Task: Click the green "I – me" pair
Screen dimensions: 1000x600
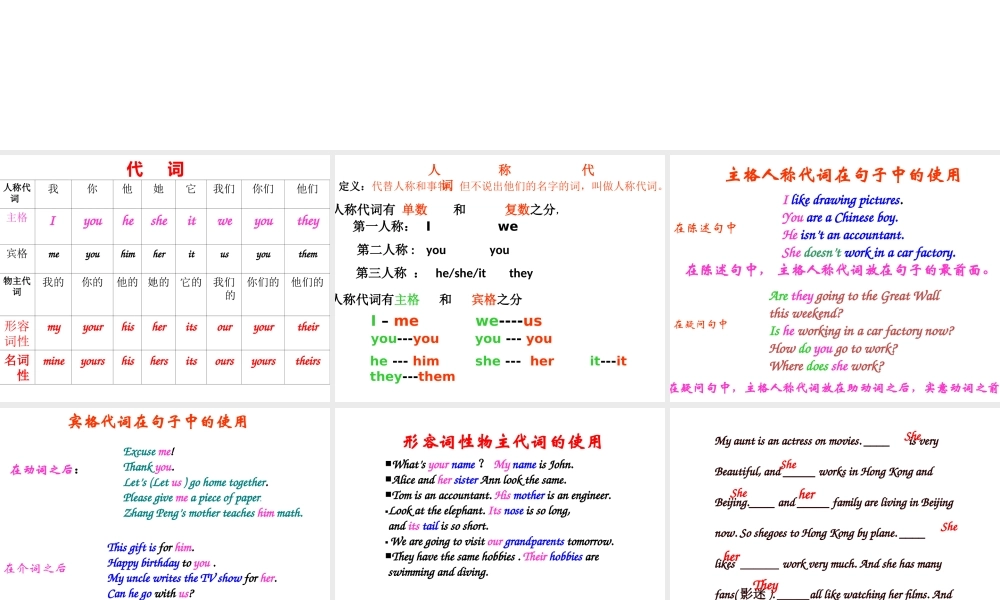Action: (x=395, y=321)
